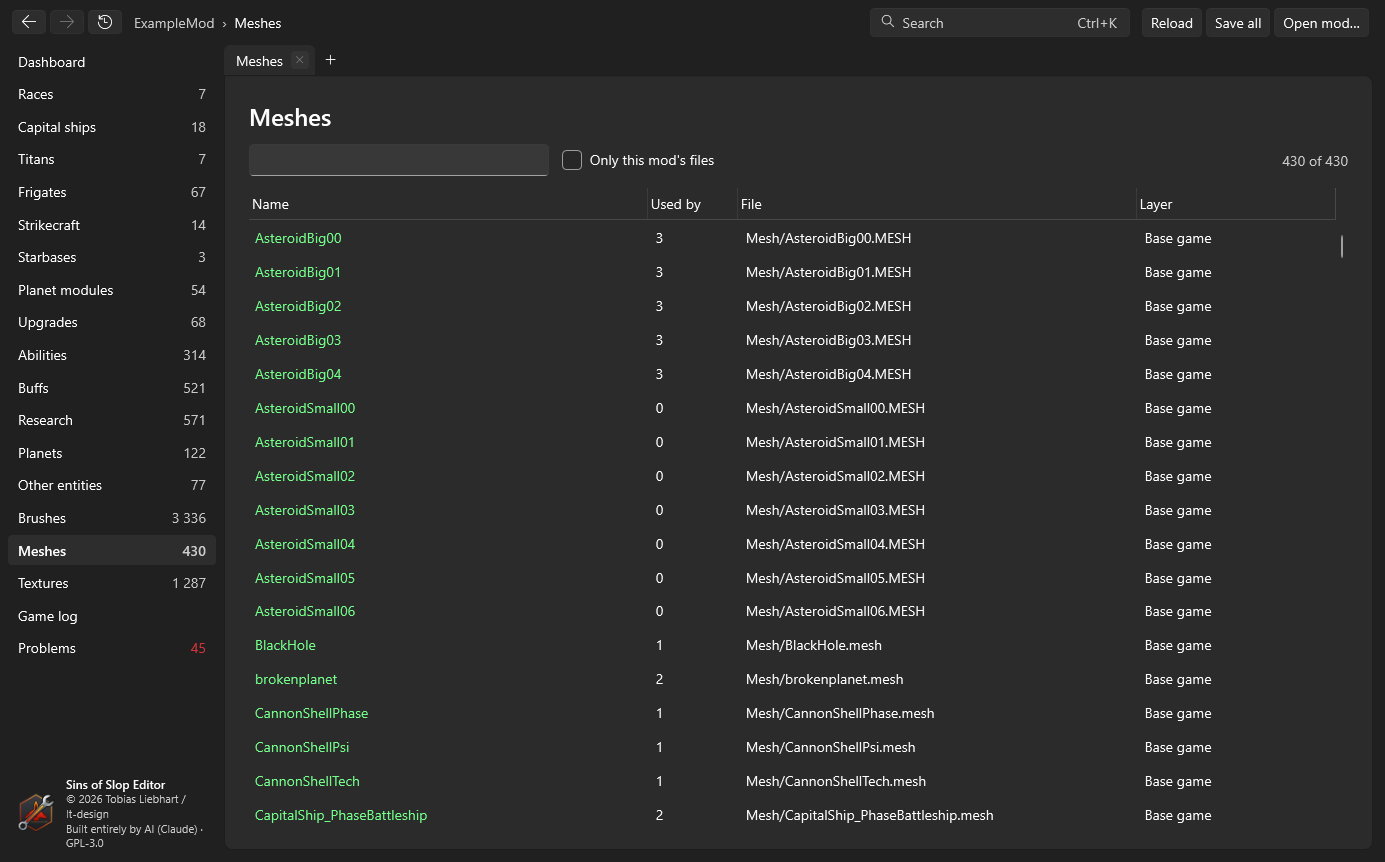Close the Meshes tab
This screenshot has height=862, width=1385.
pyautogui.click(x=299, y=60)
